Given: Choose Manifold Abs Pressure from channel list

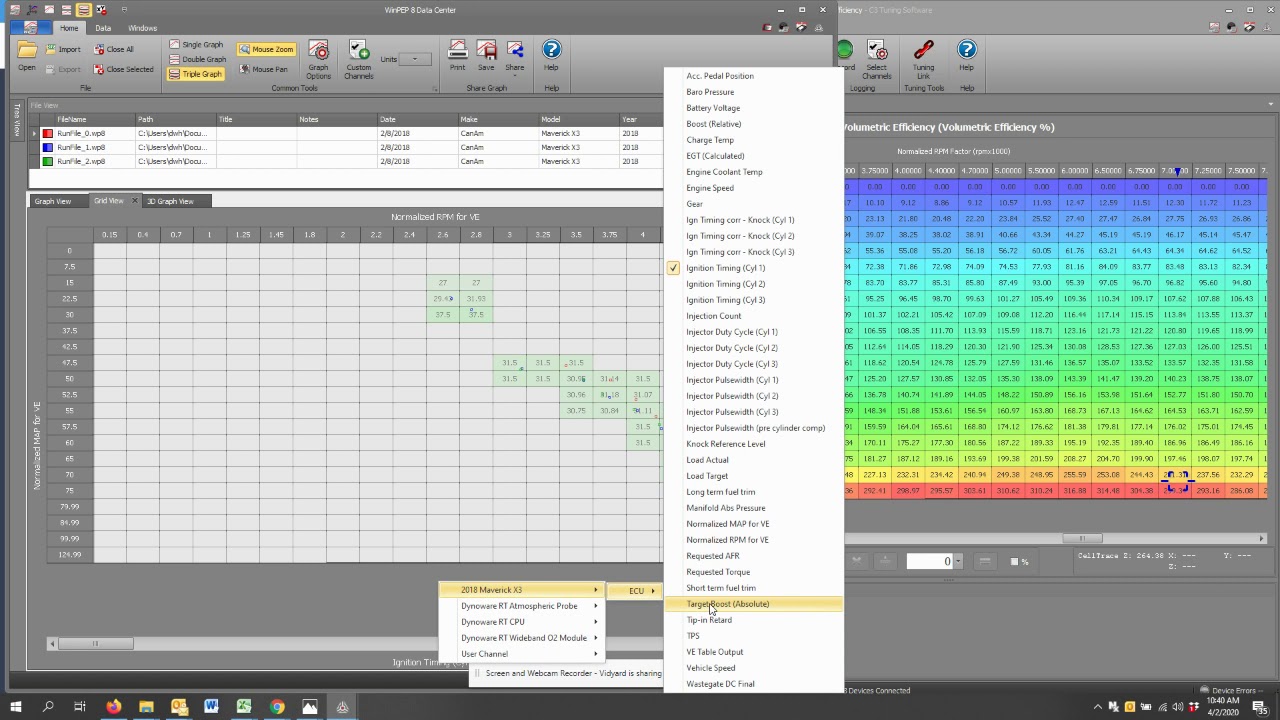Looking at the screenshot, I should click(x=754, y=508).
